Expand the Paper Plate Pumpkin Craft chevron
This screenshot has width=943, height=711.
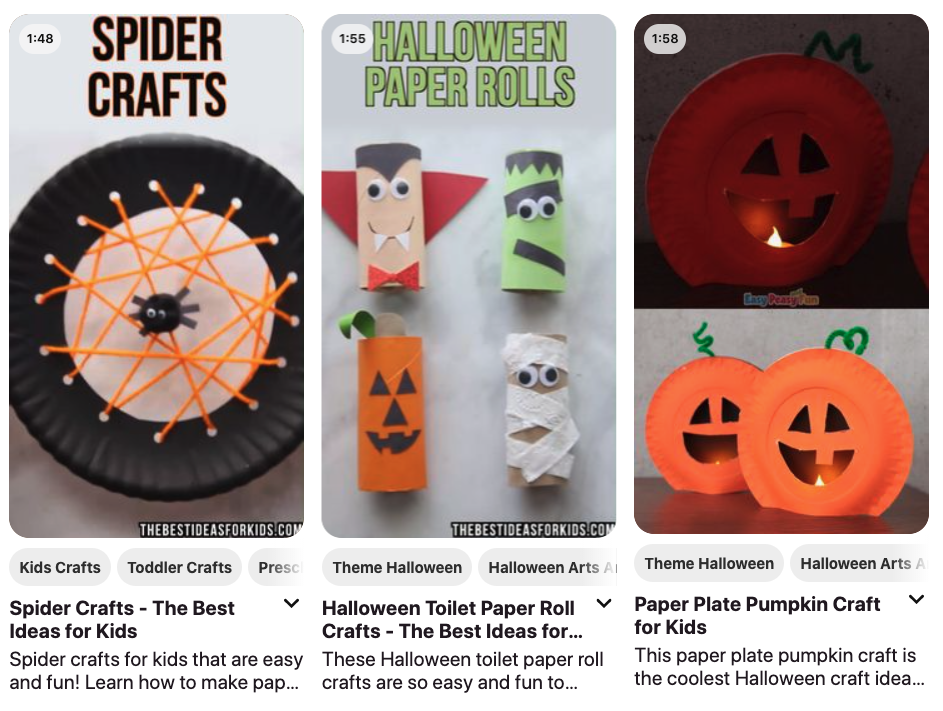pos(916,599)
